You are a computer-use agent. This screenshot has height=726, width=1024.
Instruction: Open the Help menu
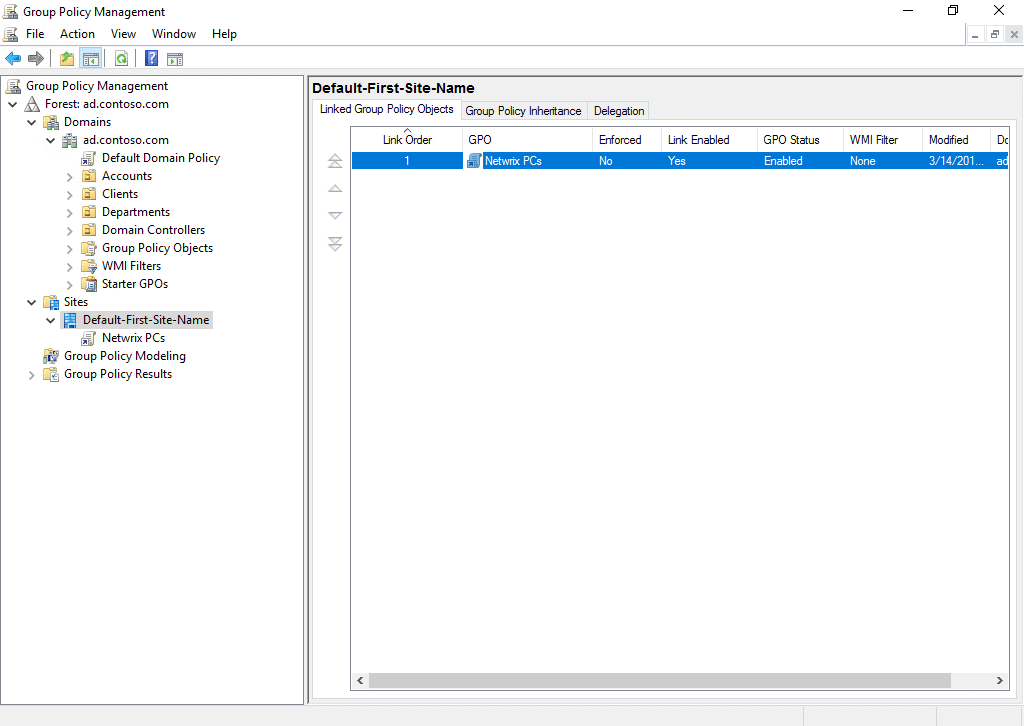(x=224, y=34)
